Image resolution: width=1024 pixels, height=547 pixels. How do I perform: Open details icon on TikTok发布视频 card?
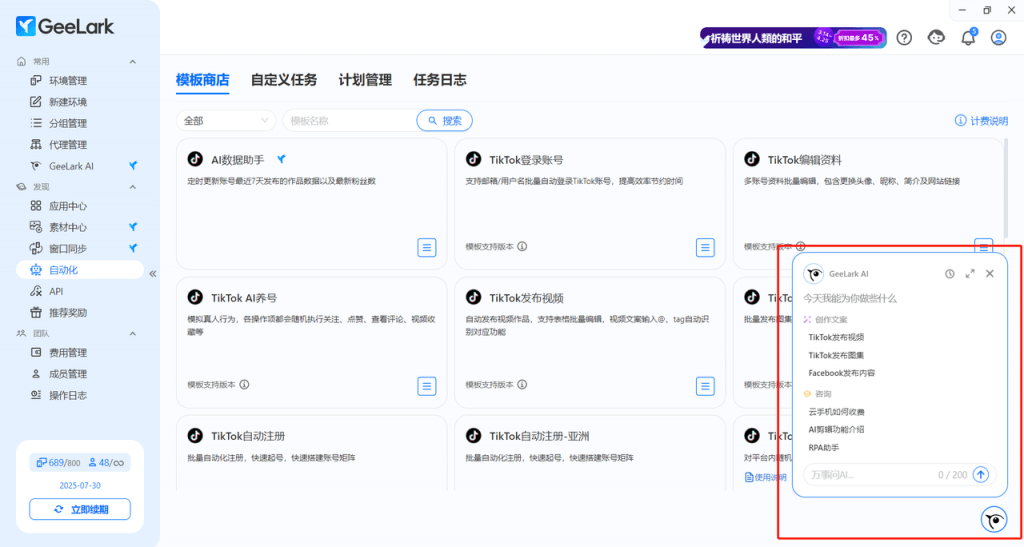click(x=705, y=385)
